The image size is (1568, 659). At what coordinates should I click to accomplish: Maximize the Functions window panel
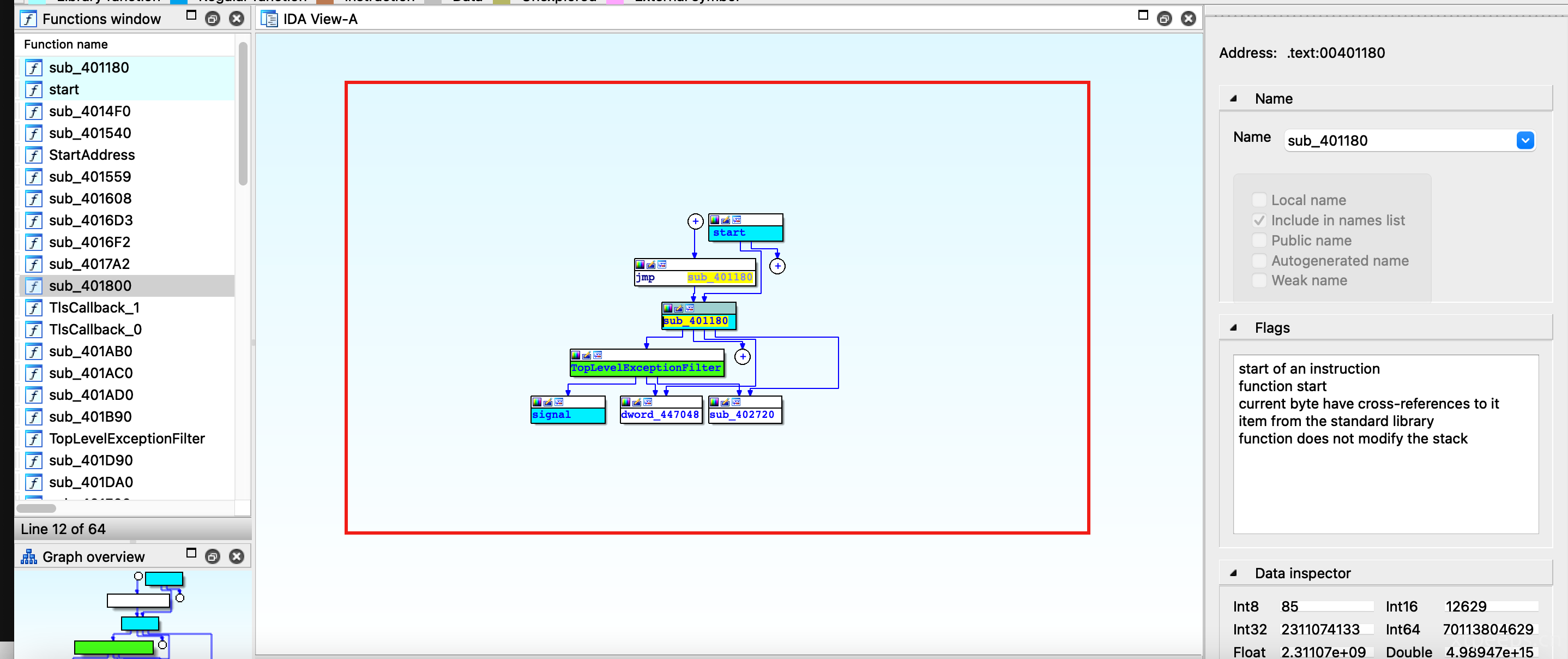(x=191, y=15)
